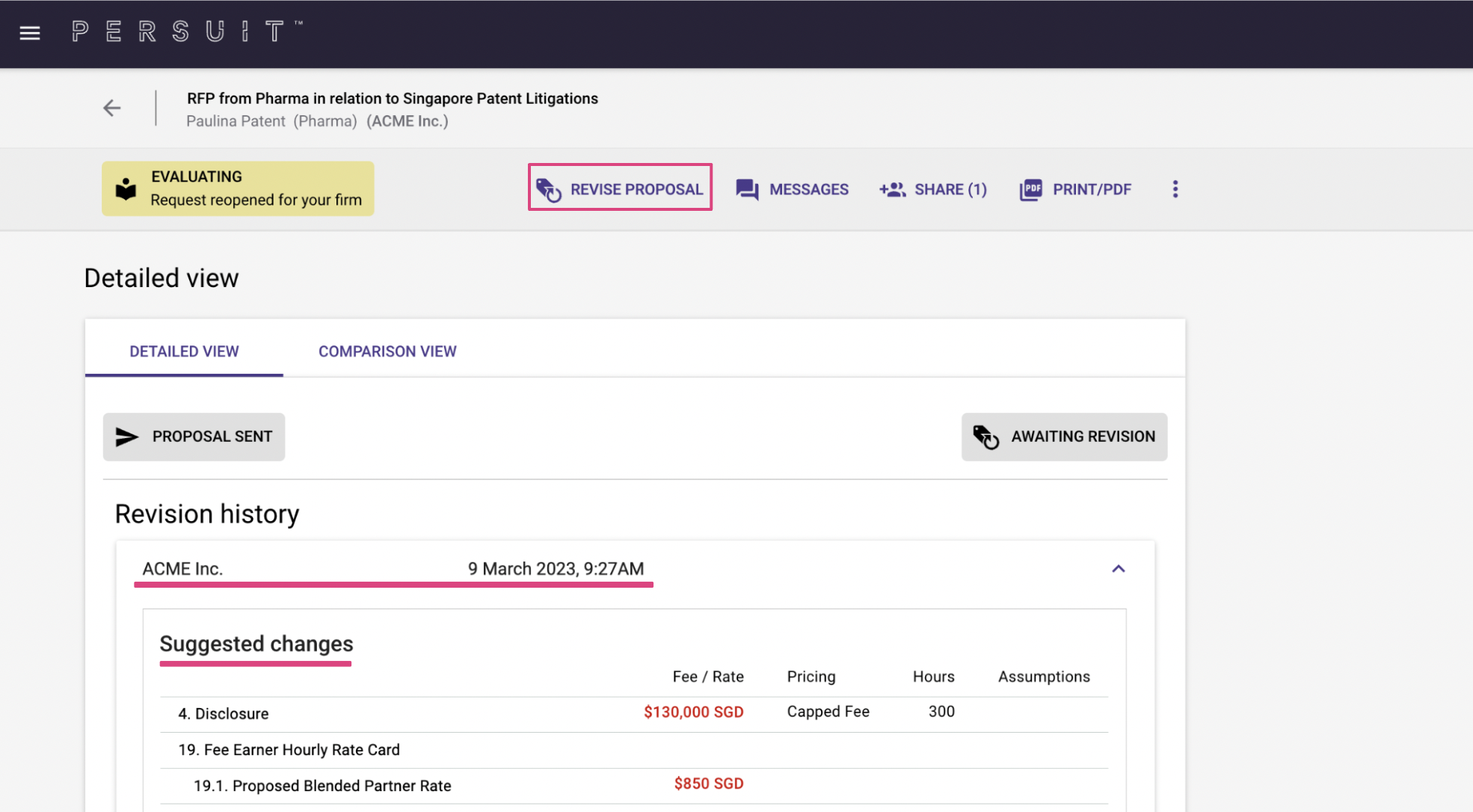
Task: Collapse the ACME Inc. revision entry
Action: [x=1119, y=569]
